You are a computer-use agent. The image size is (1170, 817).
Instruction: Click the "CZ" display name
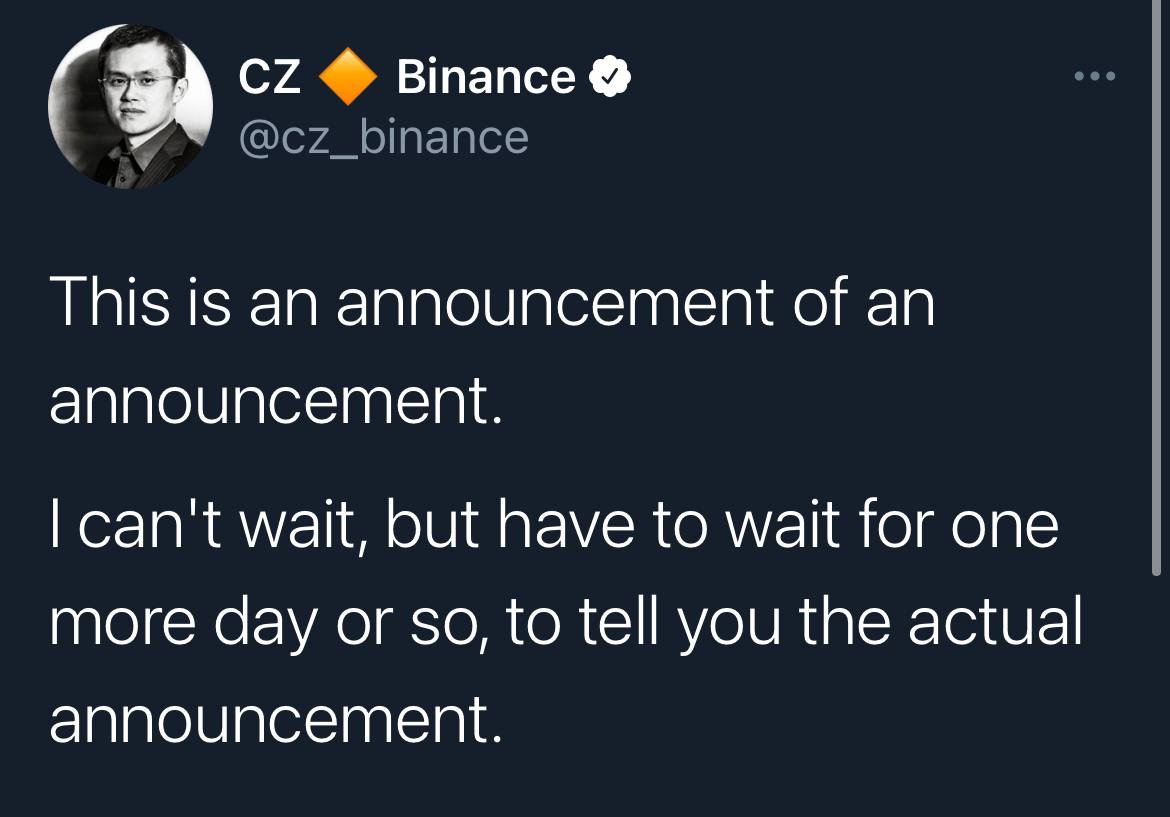pos(270,78)
